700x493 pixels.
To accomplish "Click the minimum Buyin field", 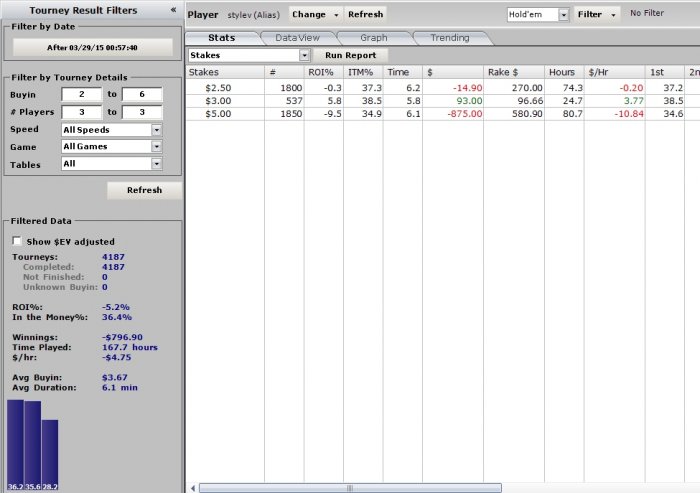I will pos(81,94).
